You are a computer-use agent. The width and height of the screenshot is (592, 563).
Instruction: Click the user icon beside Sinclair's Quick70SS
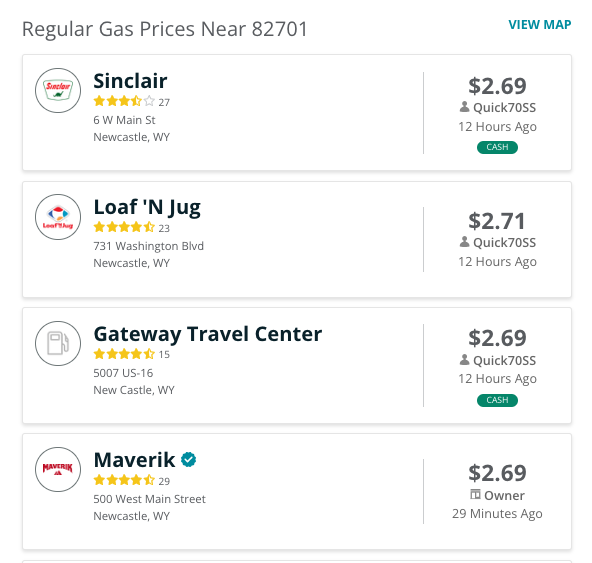click(x=464, y=107)
